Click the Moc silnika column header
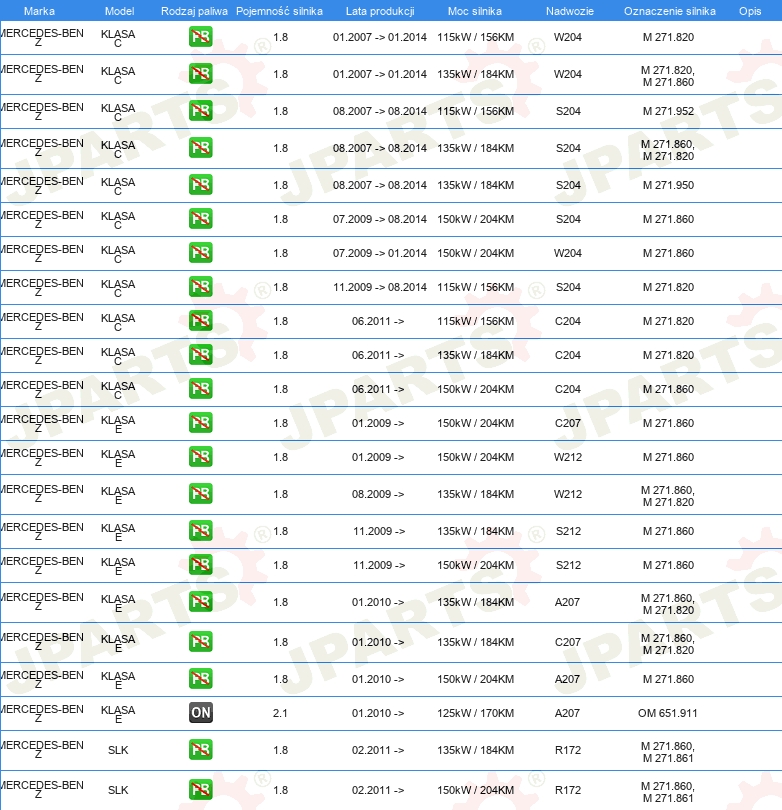 click(x=475, y=11)
